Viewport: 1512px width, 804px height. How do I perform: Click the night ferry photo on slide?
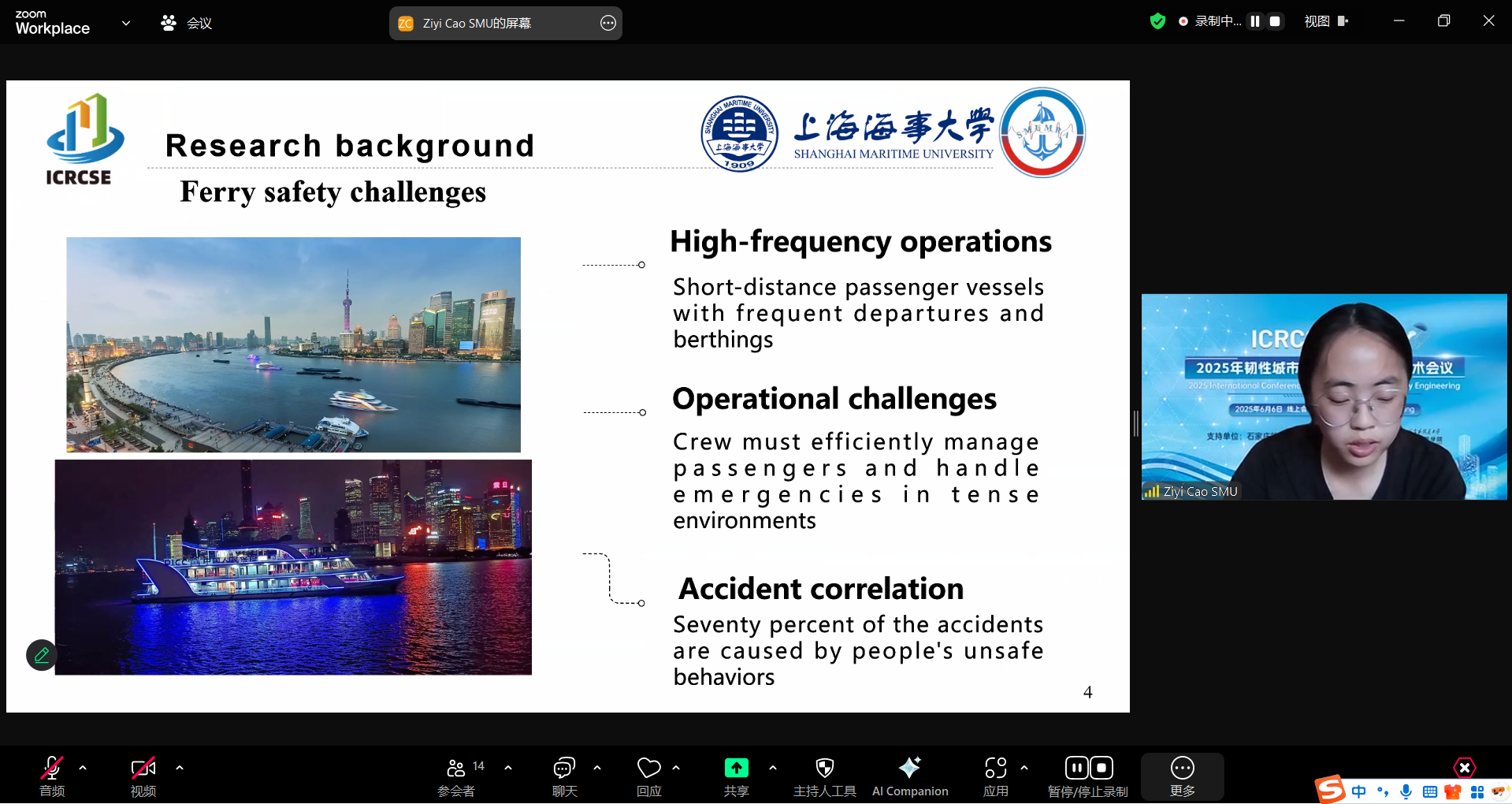pos(293,568)
